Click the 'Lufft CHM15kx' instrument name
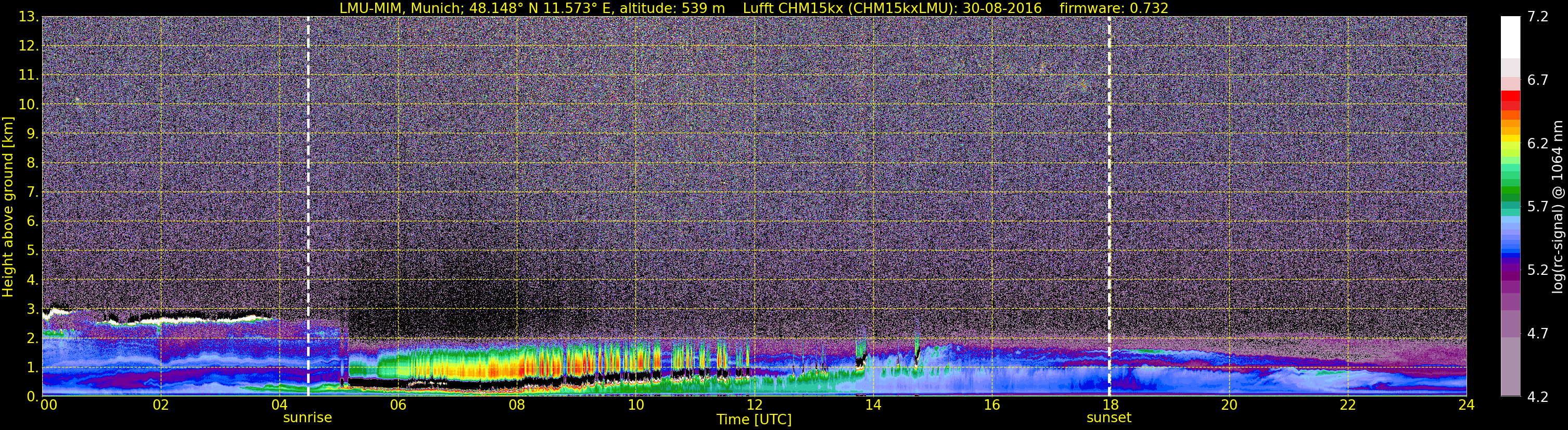 coord(793,8)
